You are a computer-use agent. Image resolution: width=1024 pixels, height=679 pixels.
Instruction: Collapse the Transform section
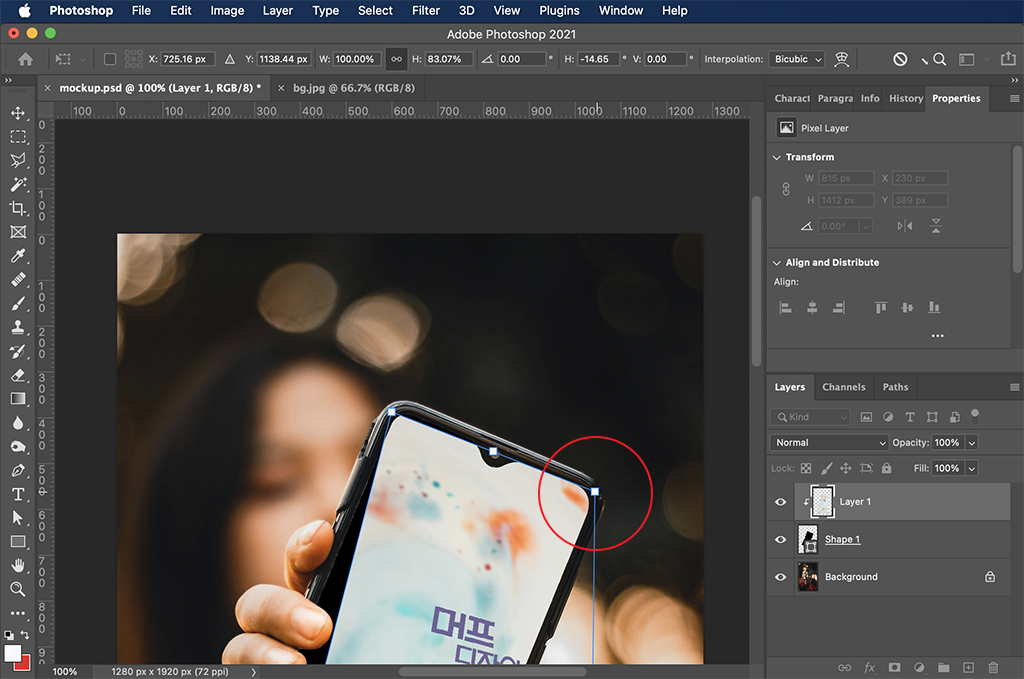click(x=776, y=157)
